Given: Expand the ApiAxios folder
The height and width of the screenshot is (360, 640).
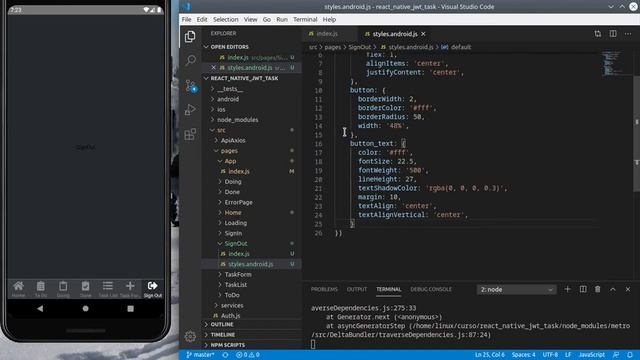Looking at the screenshot, I should 233,140.
